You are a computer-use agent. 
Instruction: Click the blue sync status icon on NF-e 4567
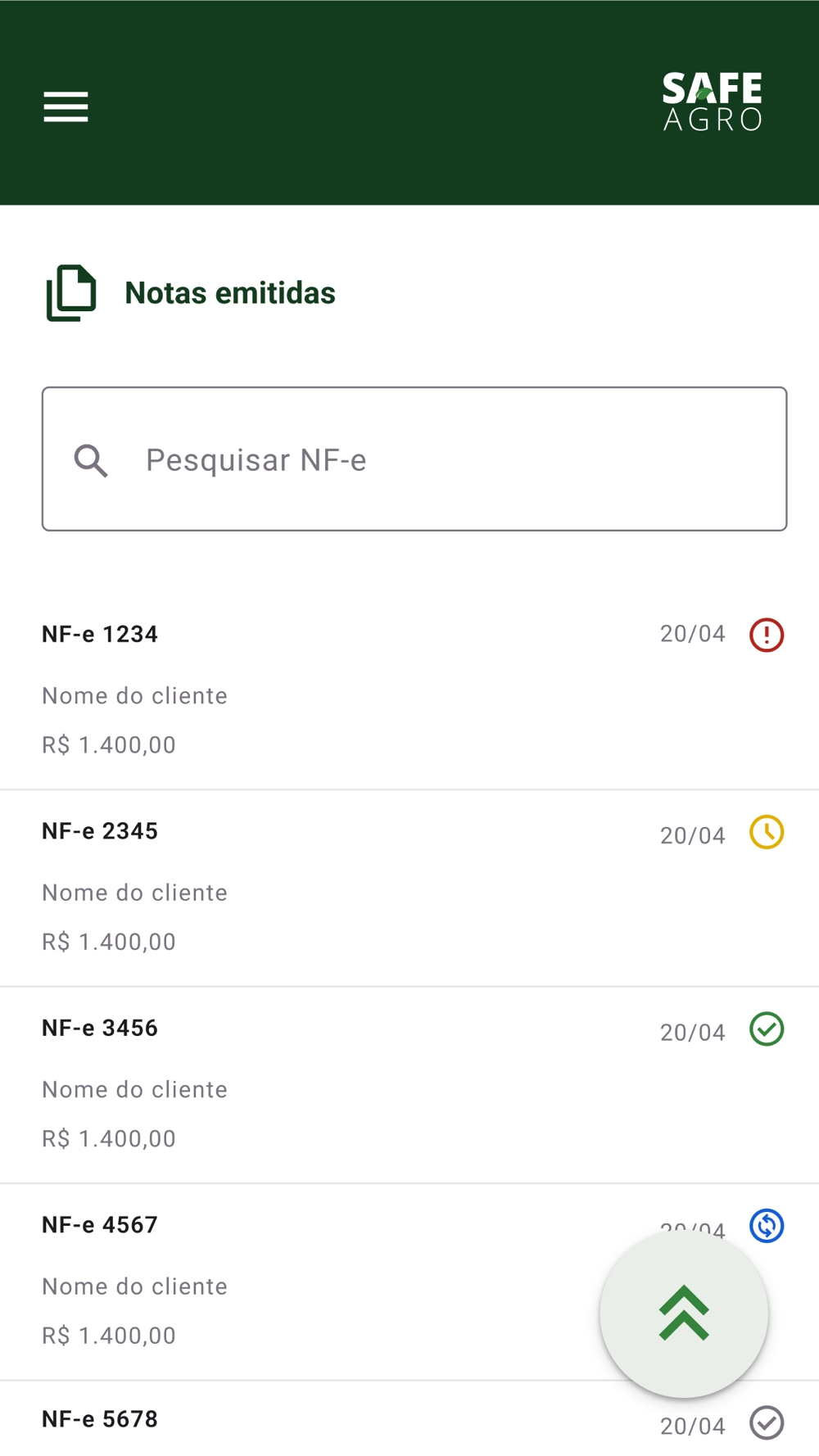point(767,1226)
